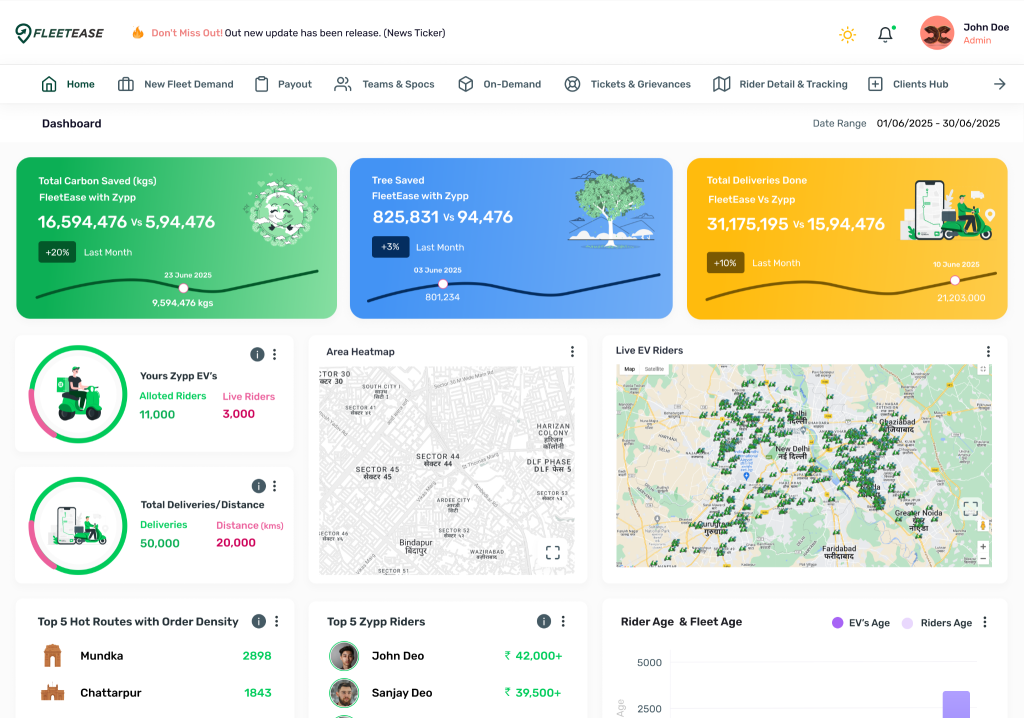Show info for Yours Zypp EV's card
Viewport: 1024px width, 718px height.
point(257,354)
